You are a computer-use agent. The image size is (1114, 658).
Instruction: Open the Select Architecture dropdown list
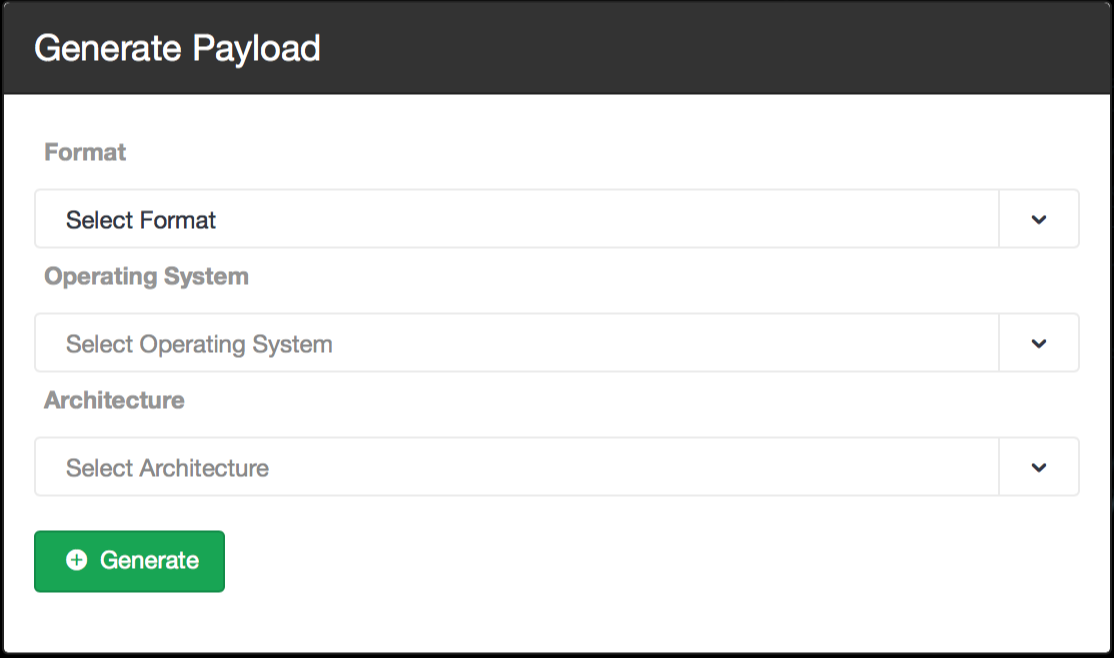(x=557, y=467)
